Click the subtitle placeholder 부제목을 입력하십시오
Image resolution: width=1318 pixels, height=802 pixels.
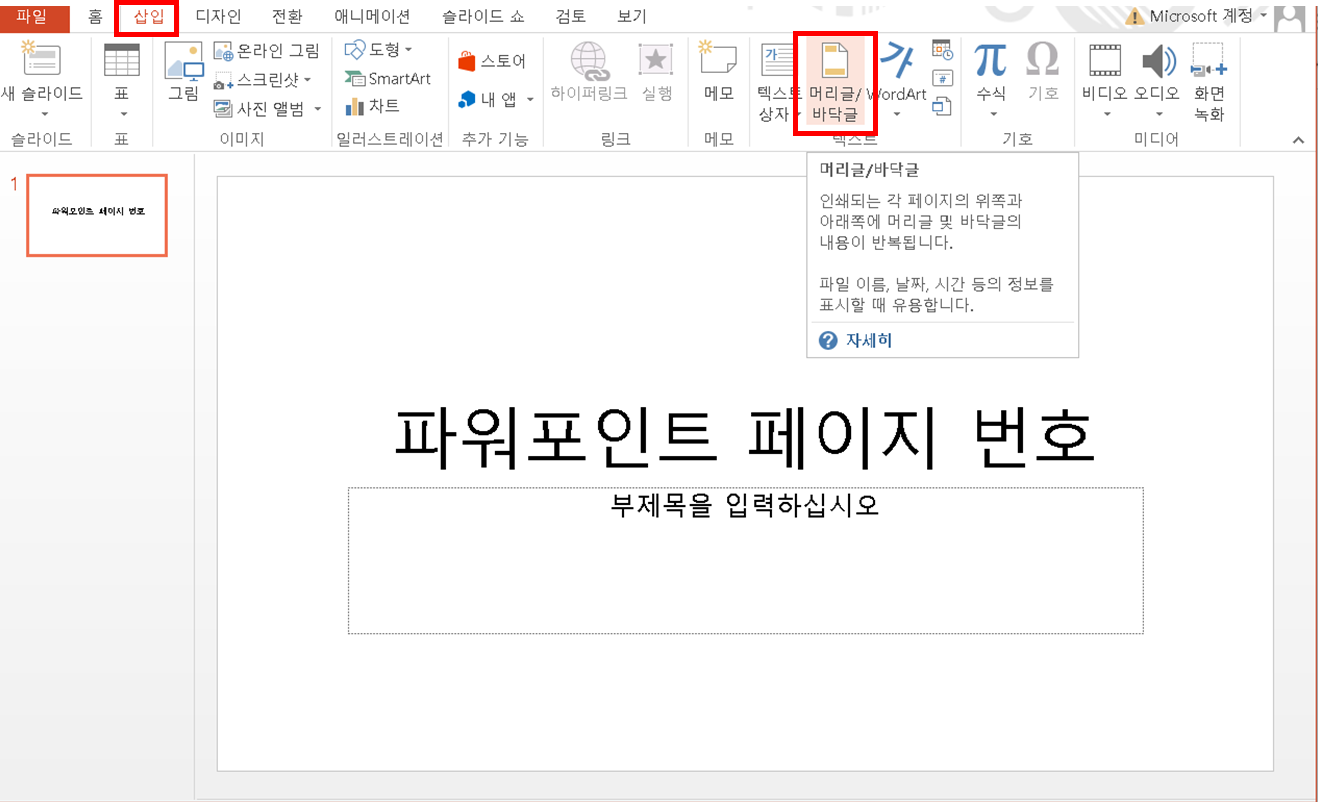[x=745, y=560]
